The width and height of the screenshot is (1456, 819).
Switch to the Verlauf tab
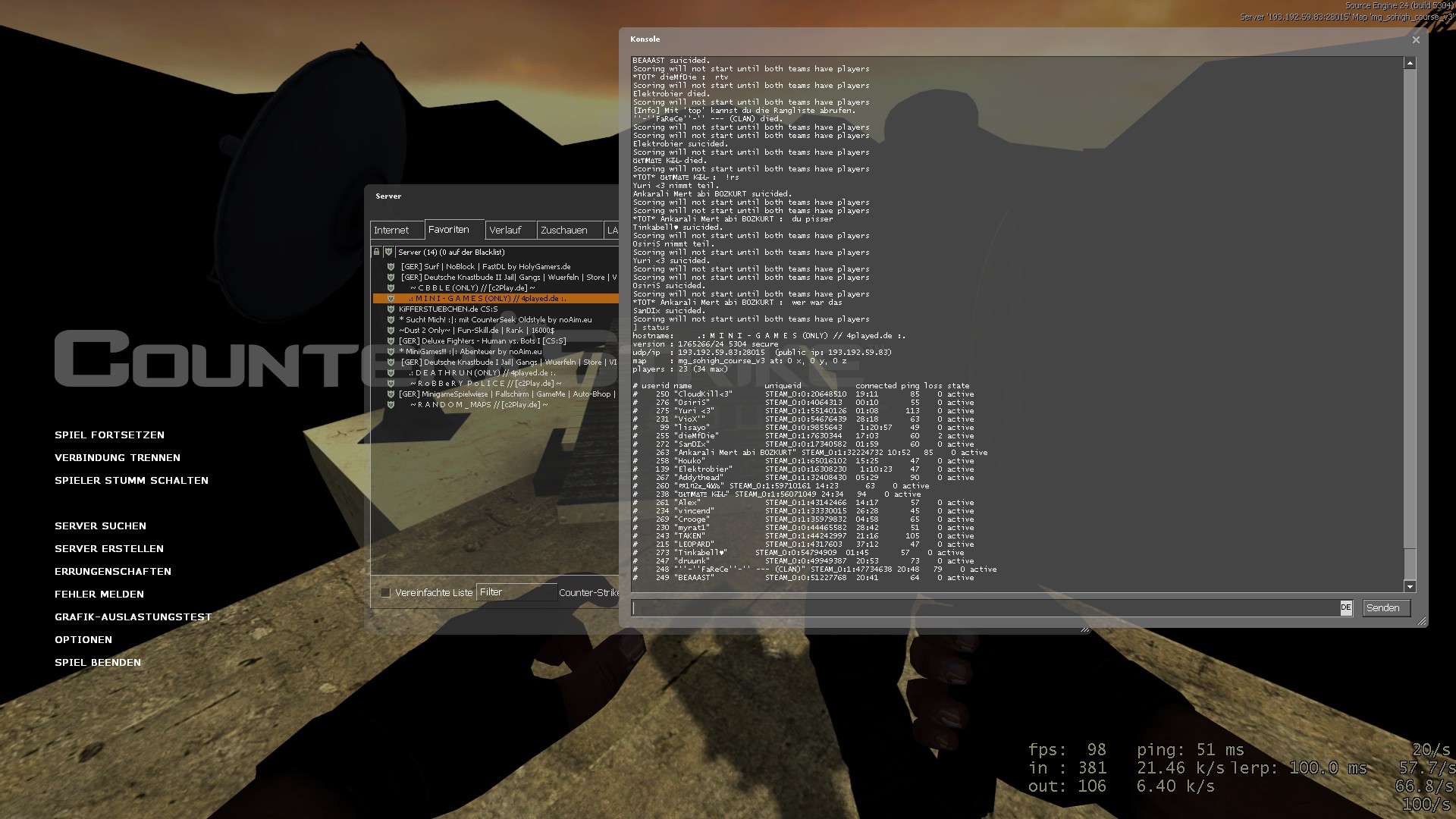coord(511,231)
